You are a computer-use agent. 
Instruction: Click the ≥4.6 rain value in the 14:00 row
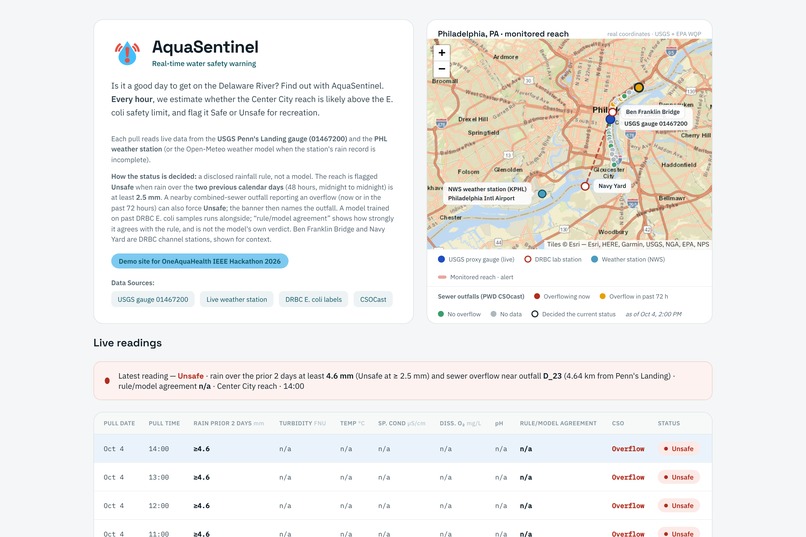[x=202, y=449]
